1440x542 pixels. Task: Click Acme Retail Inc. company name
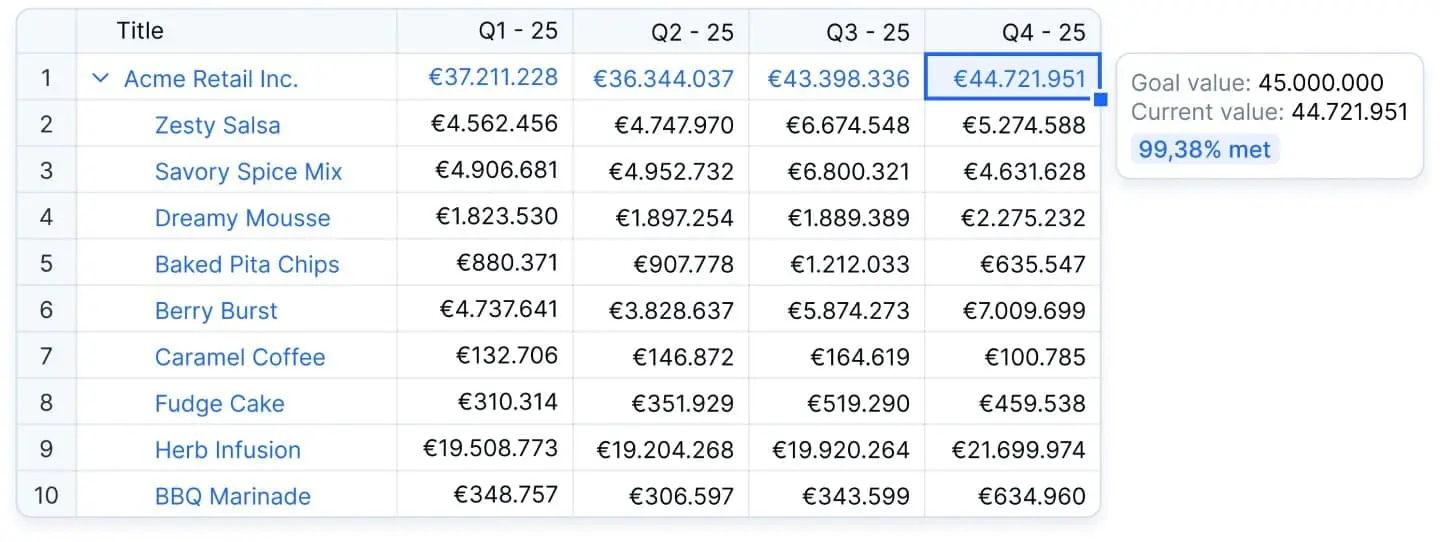click(211, 79)
